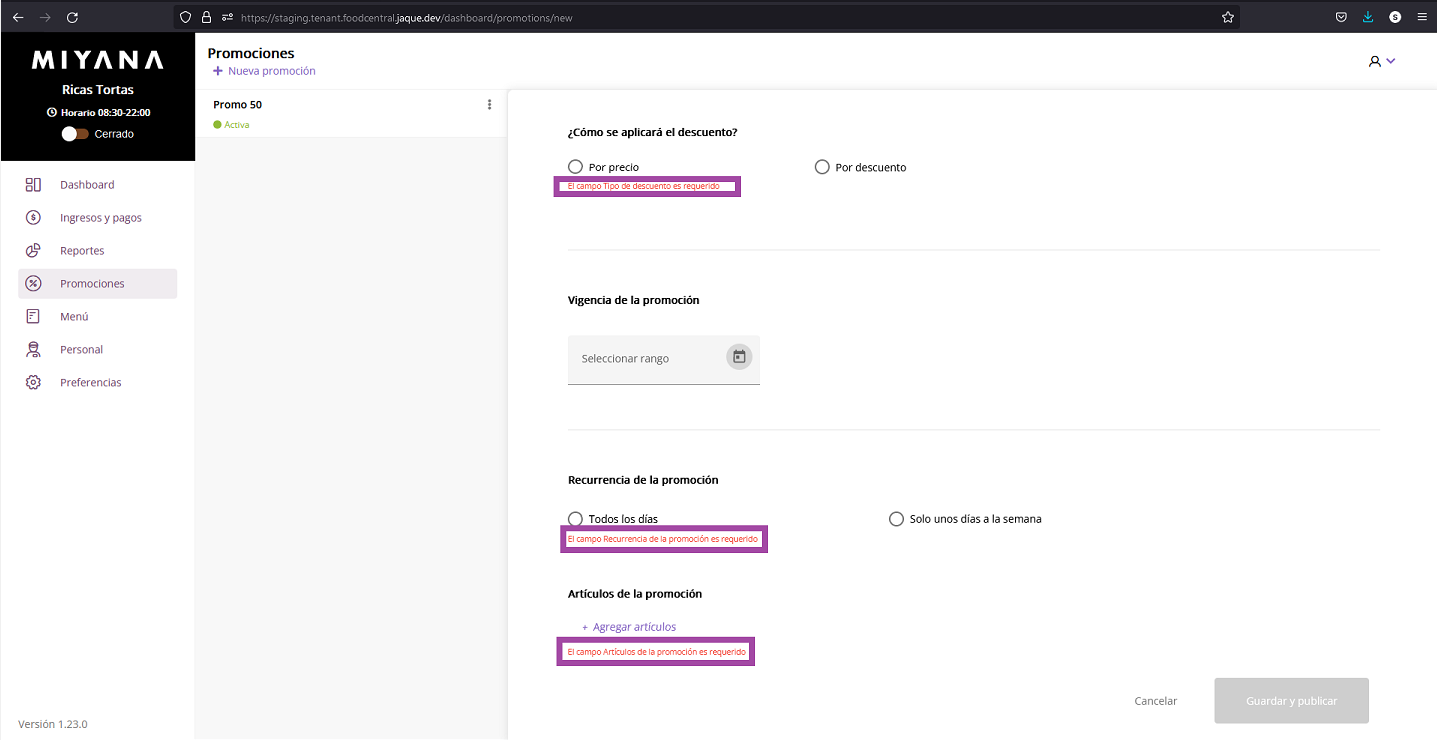Open the Personal section

[98, 349]
